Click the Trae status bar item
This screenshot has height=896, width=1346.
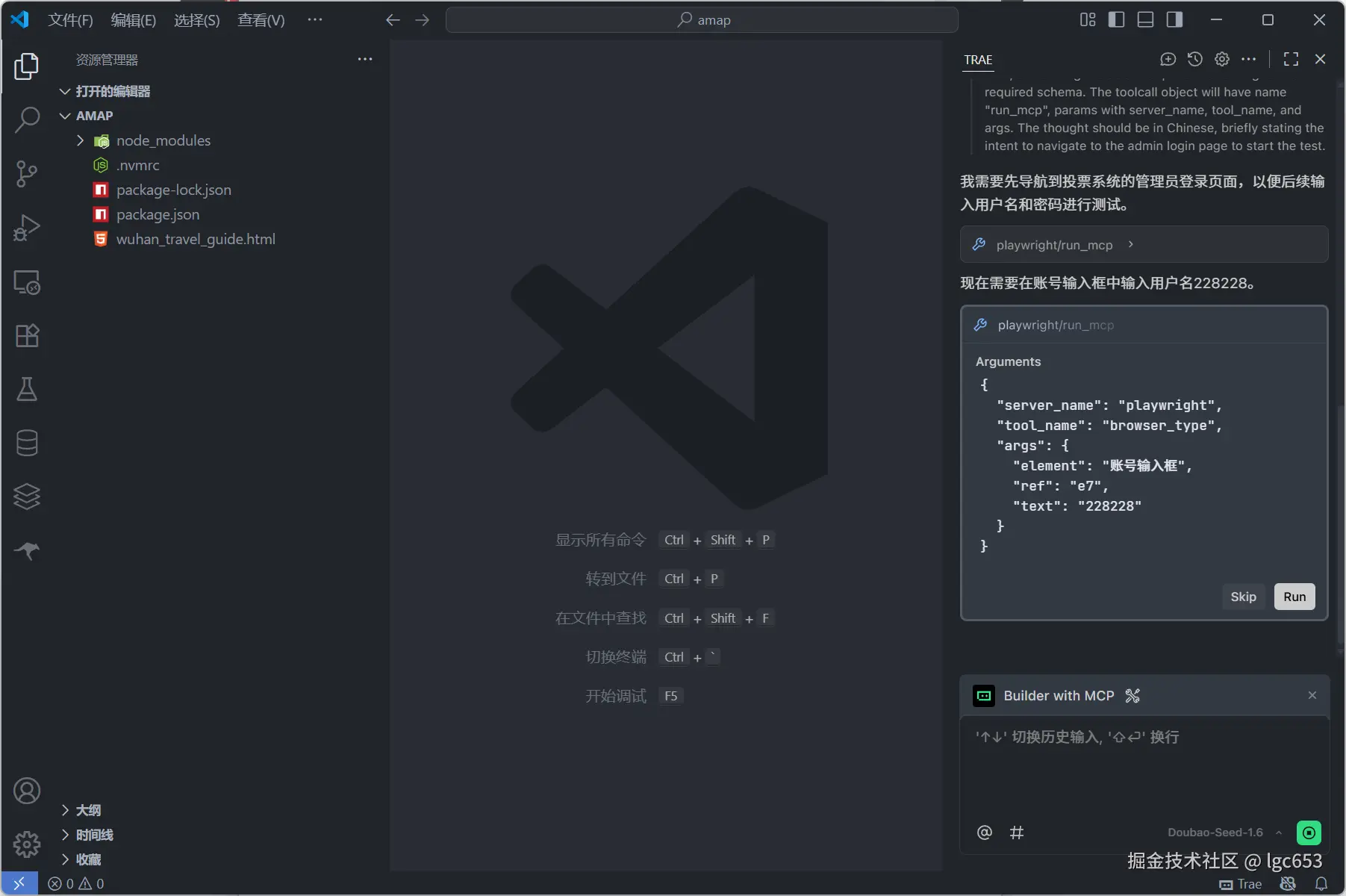(1241, 884)
